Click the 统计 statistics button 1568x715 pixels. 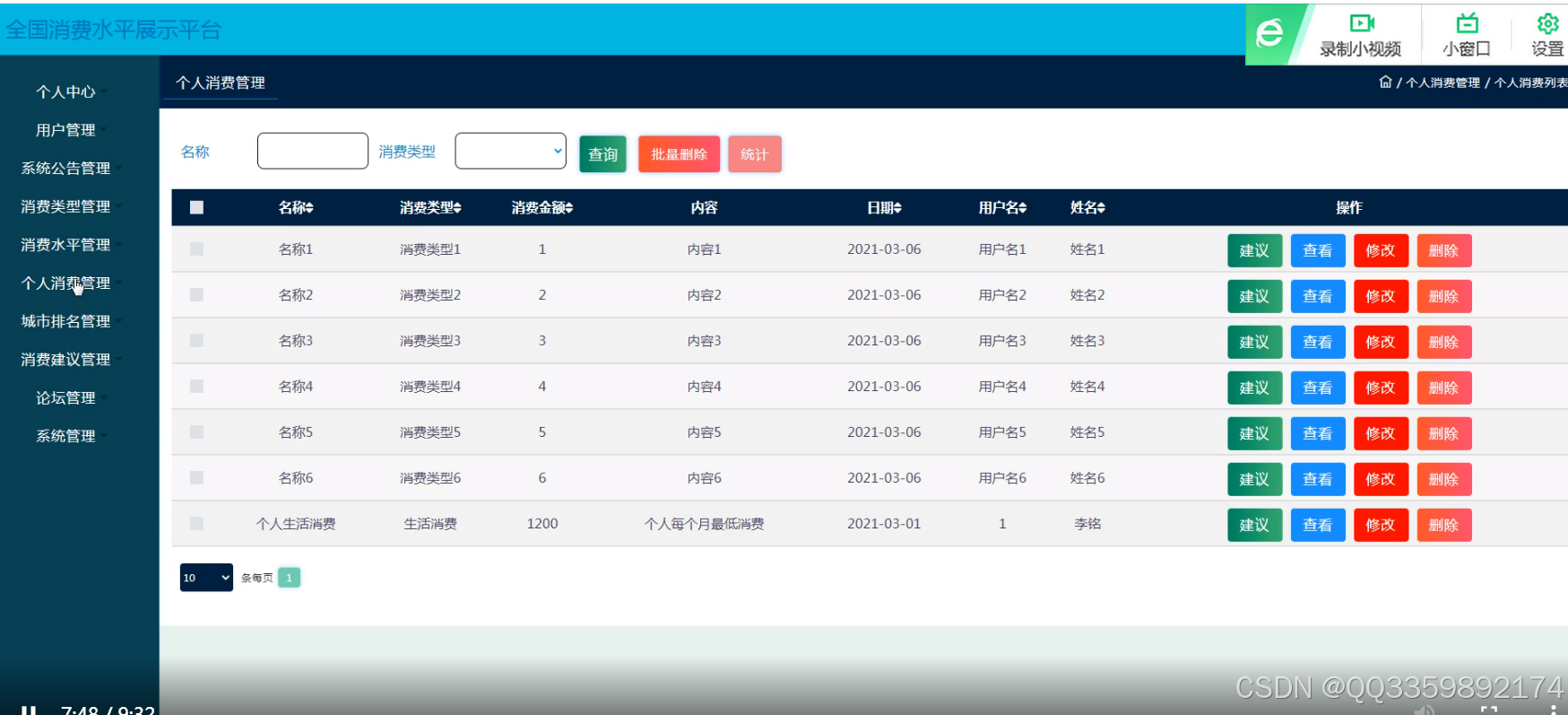point(755,154)
